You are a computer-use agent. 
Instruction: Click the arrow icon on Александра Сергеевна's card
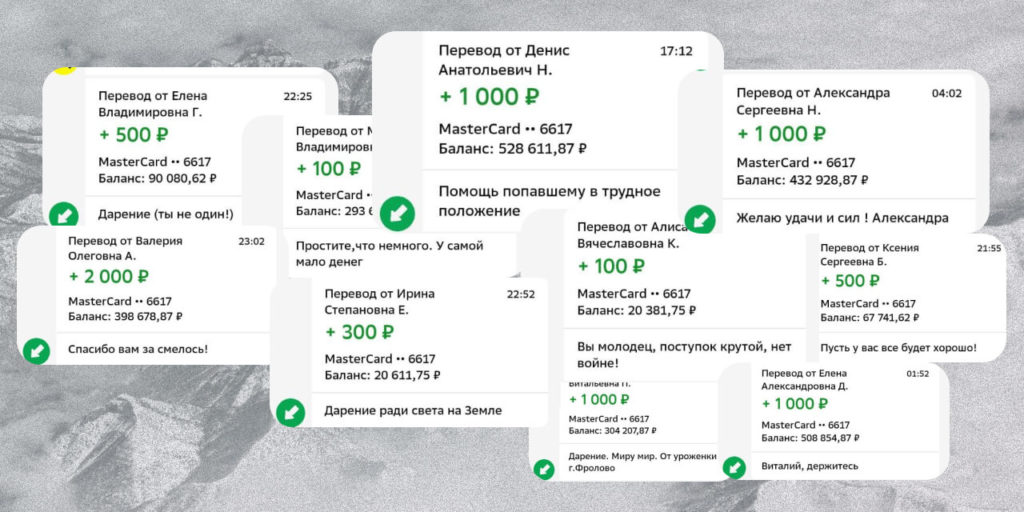(697, 219)
